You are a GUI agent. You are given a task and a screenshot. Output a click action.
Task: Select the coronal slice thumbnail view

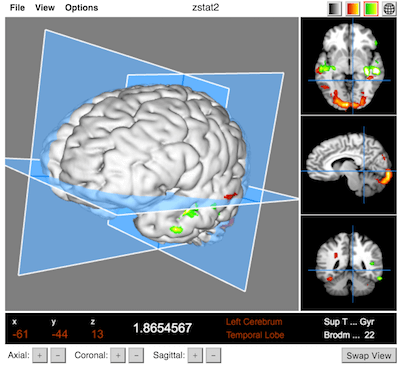click(349, 263)
